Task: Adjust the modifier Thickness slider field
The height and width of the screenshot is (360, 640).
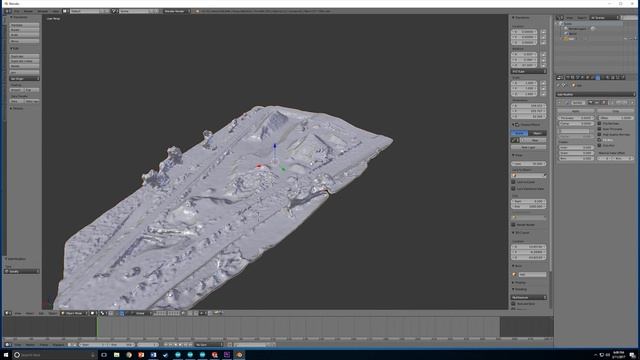Action: 576,118
